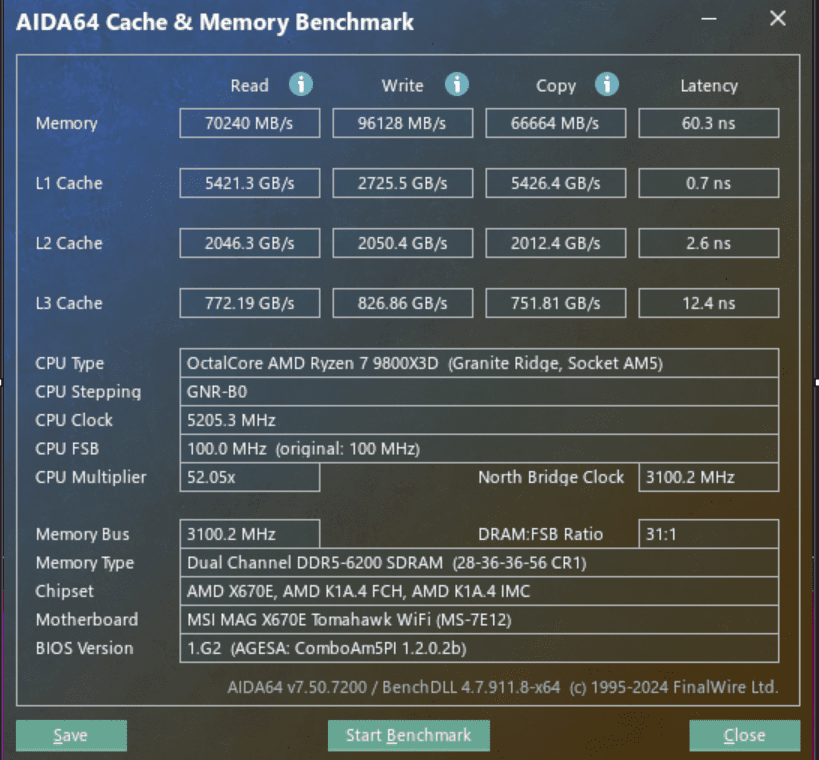
Task: Click BIOS Version field 1.G2
Action: tap(479, 648)
